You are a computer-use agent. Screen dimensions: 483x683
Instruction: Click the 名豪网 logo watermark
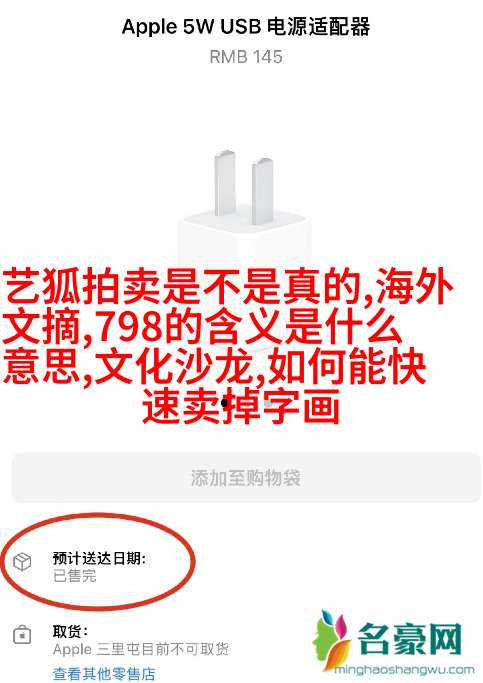410,639
